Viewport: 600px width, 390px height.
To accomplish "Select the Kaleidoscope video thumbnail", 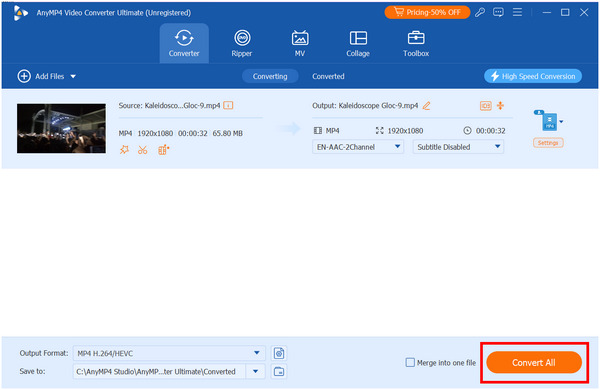I will (61, 128).
